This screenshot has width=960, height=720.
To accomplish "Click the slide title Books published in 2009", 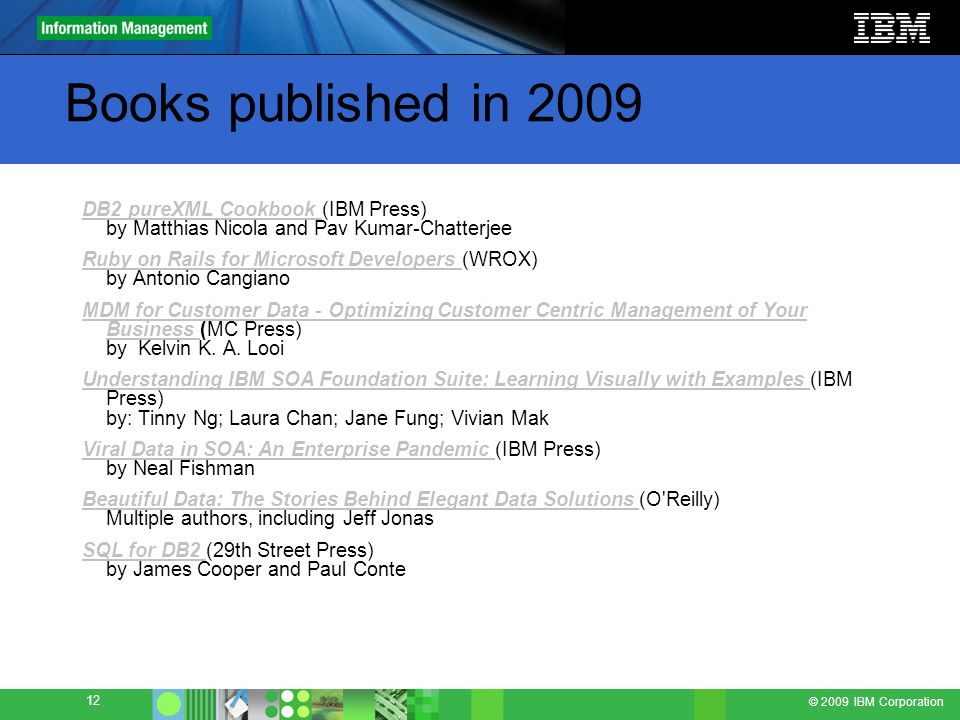I will pos(353,103).
